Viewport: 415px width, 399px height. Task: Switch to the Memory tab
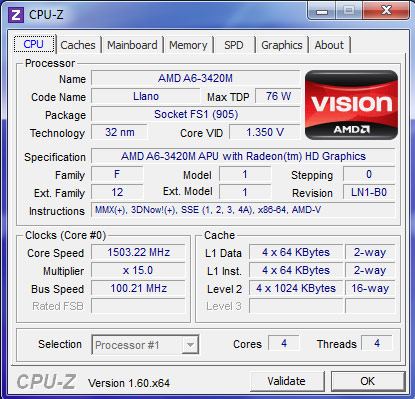[188, 45]
